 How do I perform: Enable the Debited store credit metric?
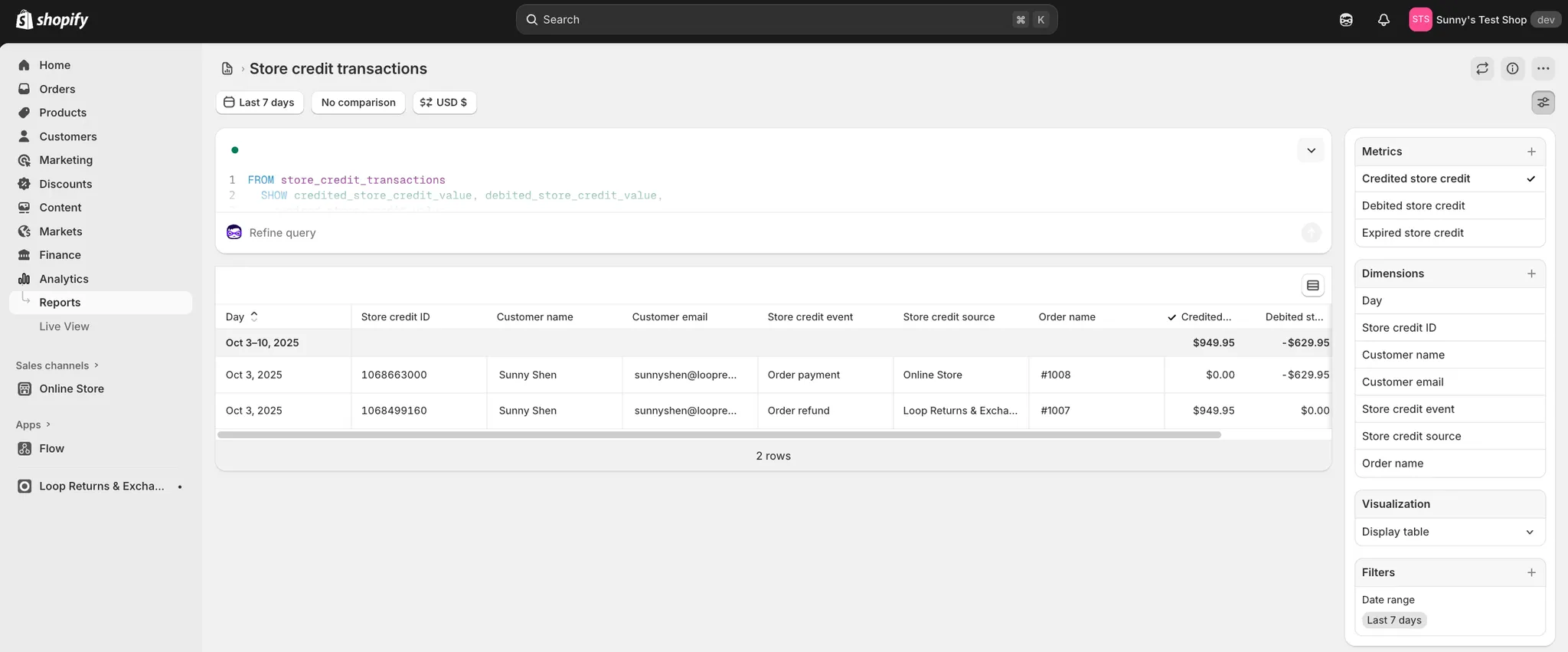click(1449, 205)
